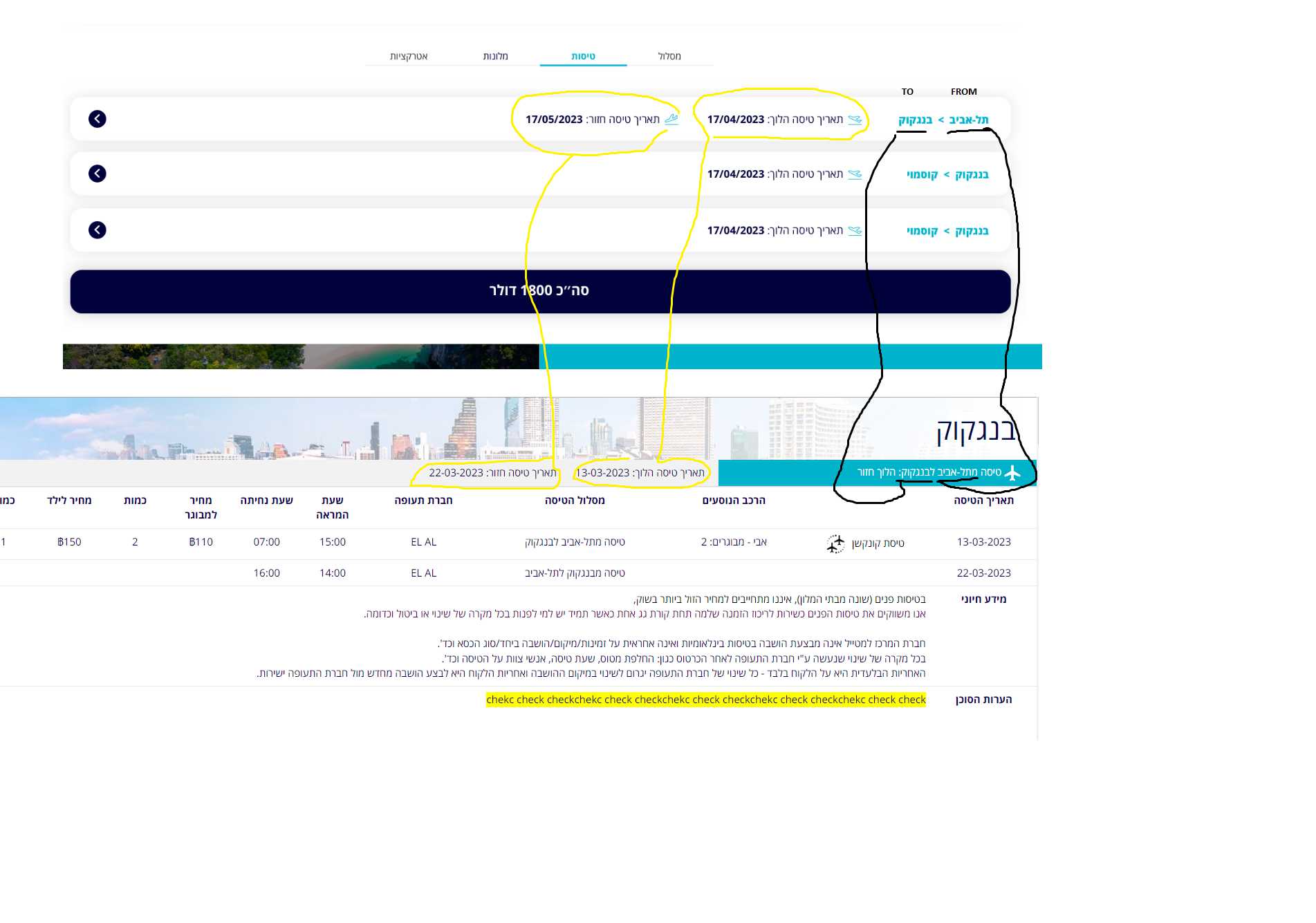Click the tropical beach banner image

point(301,357)
